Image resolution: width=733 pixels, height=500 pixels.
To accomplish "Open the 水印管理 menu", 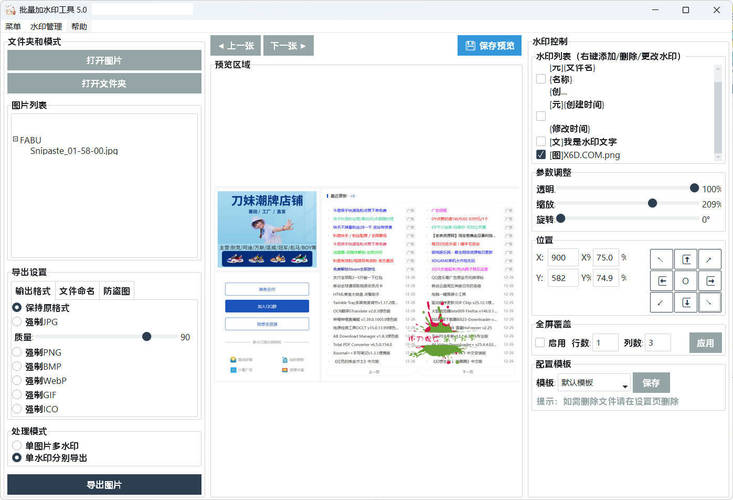I will point(45,27).
